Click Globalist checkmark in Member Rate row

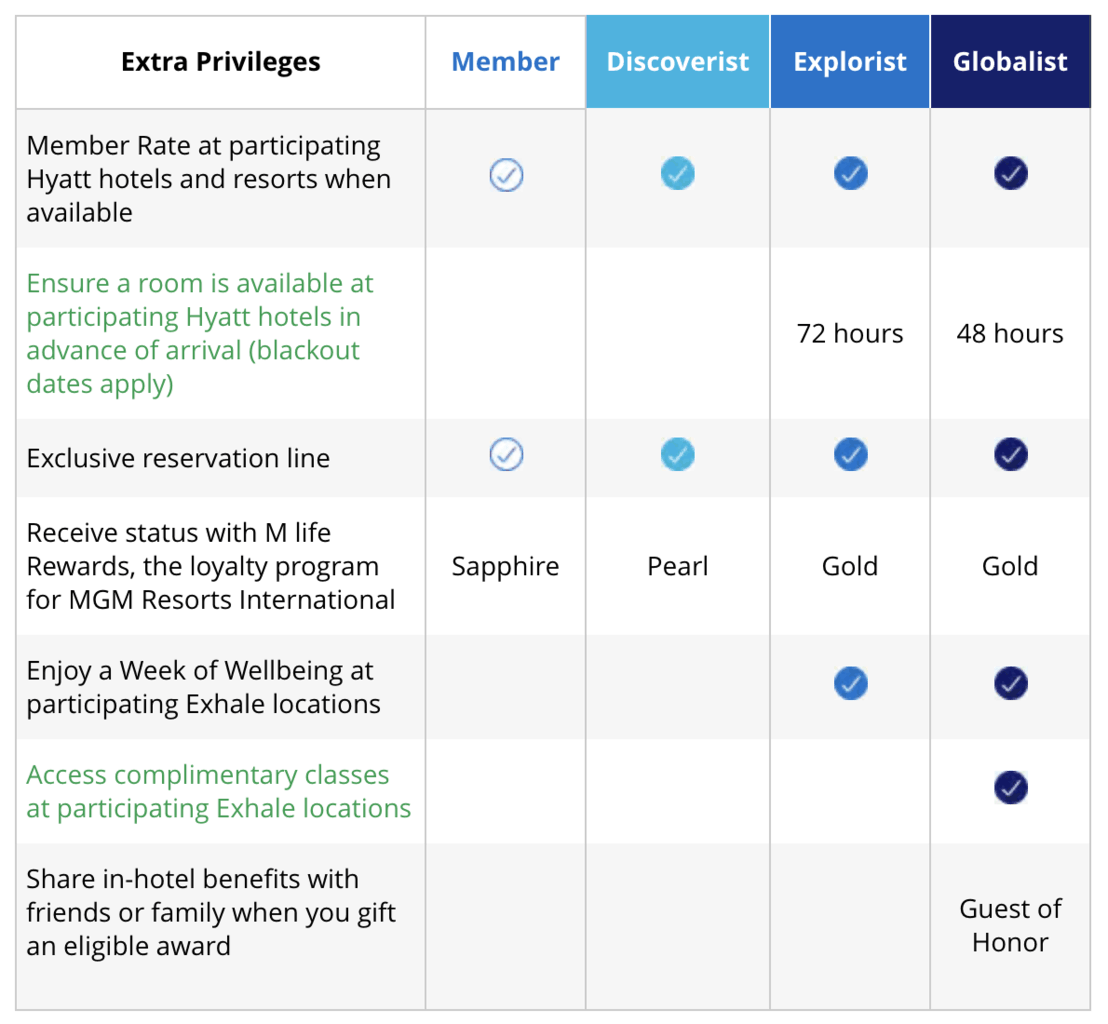coord(1010,174)
